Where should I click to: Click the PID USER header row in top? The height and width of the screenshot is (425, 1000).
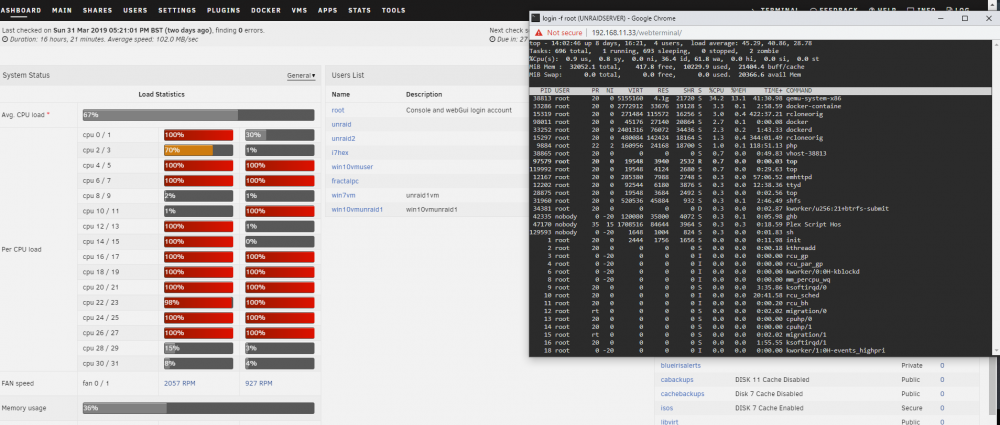(x=760, y=91)
